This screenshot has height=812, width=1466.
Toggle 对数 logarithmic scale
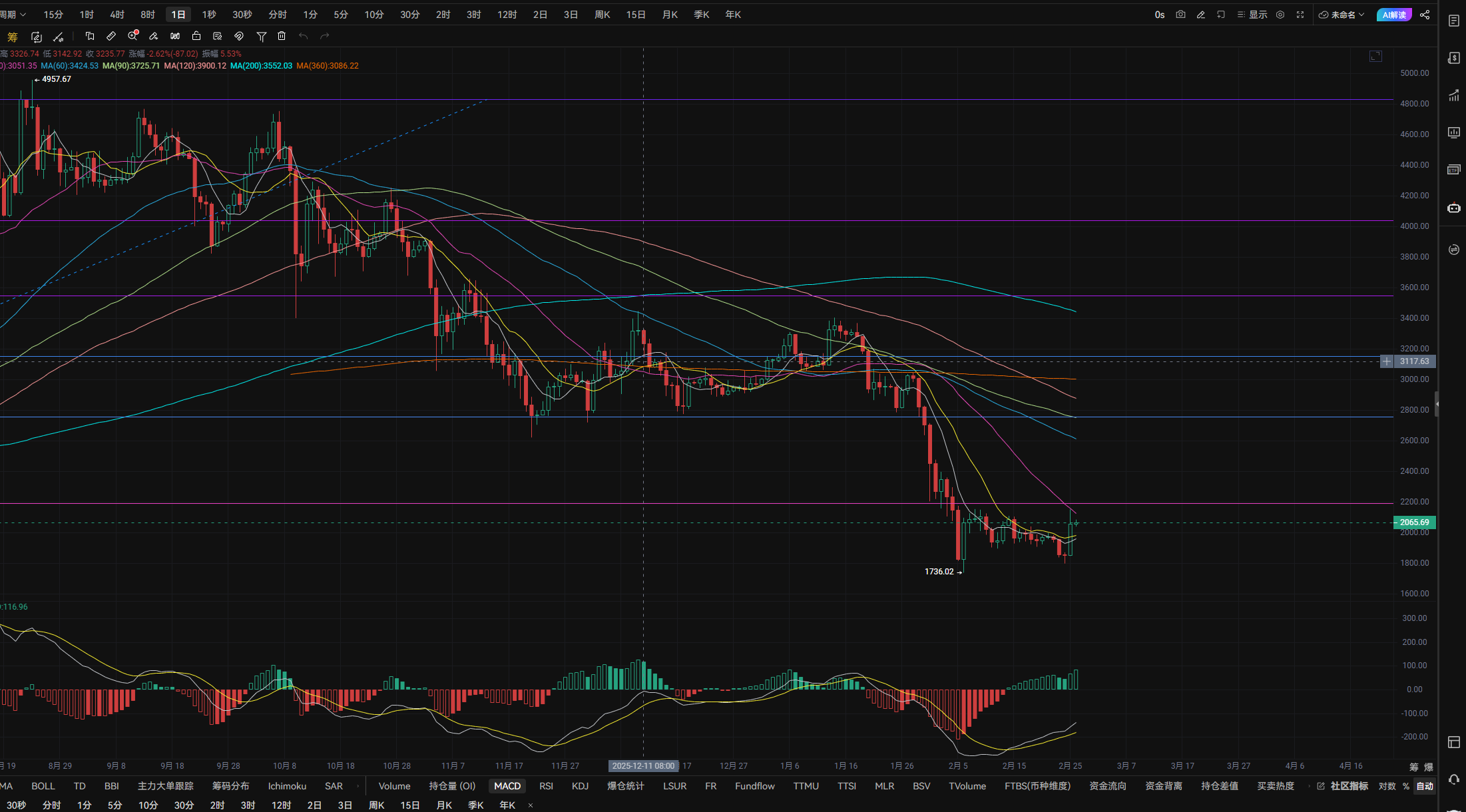1387,786
